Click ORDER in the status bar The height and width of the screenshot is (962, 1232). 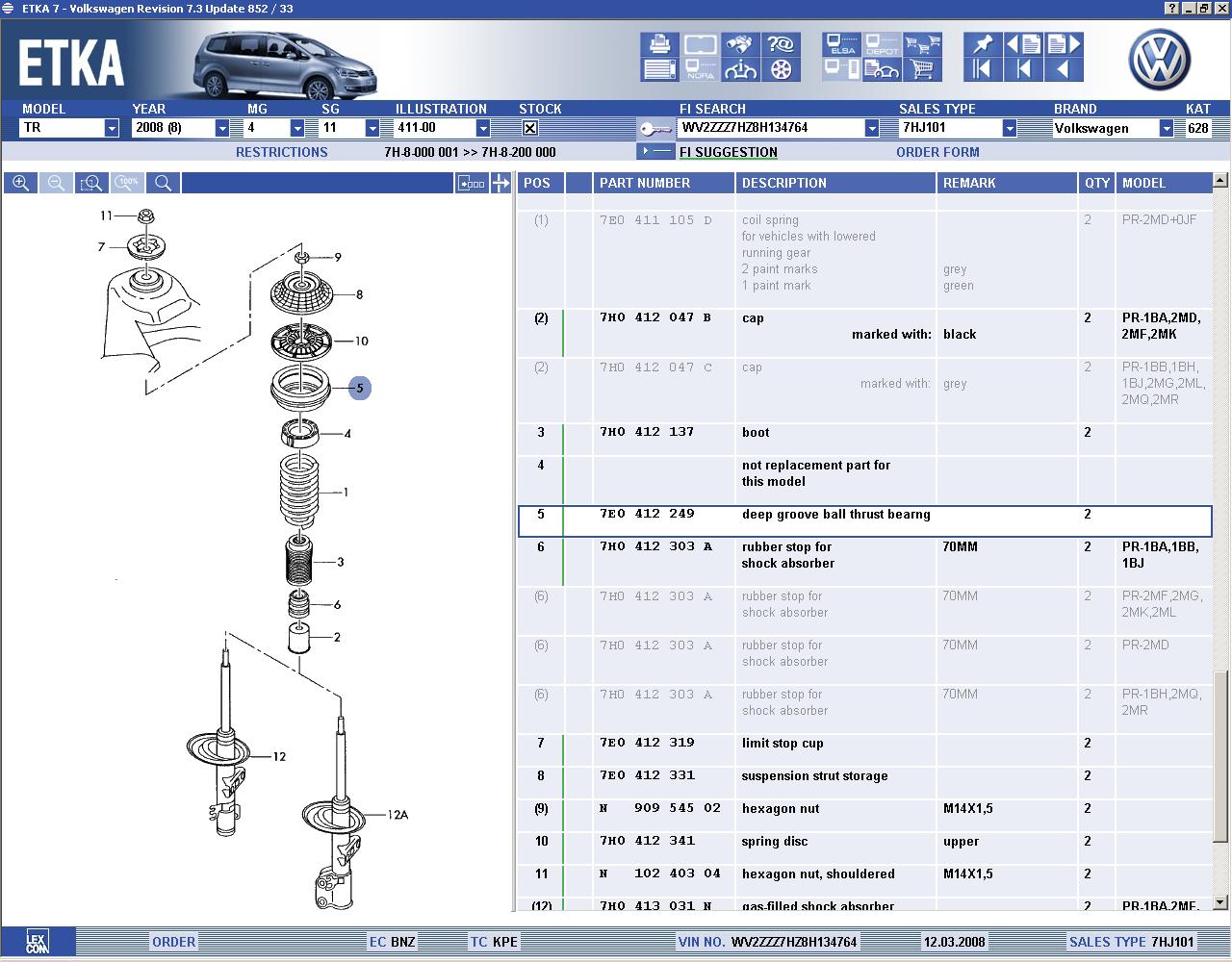(174, 942)
